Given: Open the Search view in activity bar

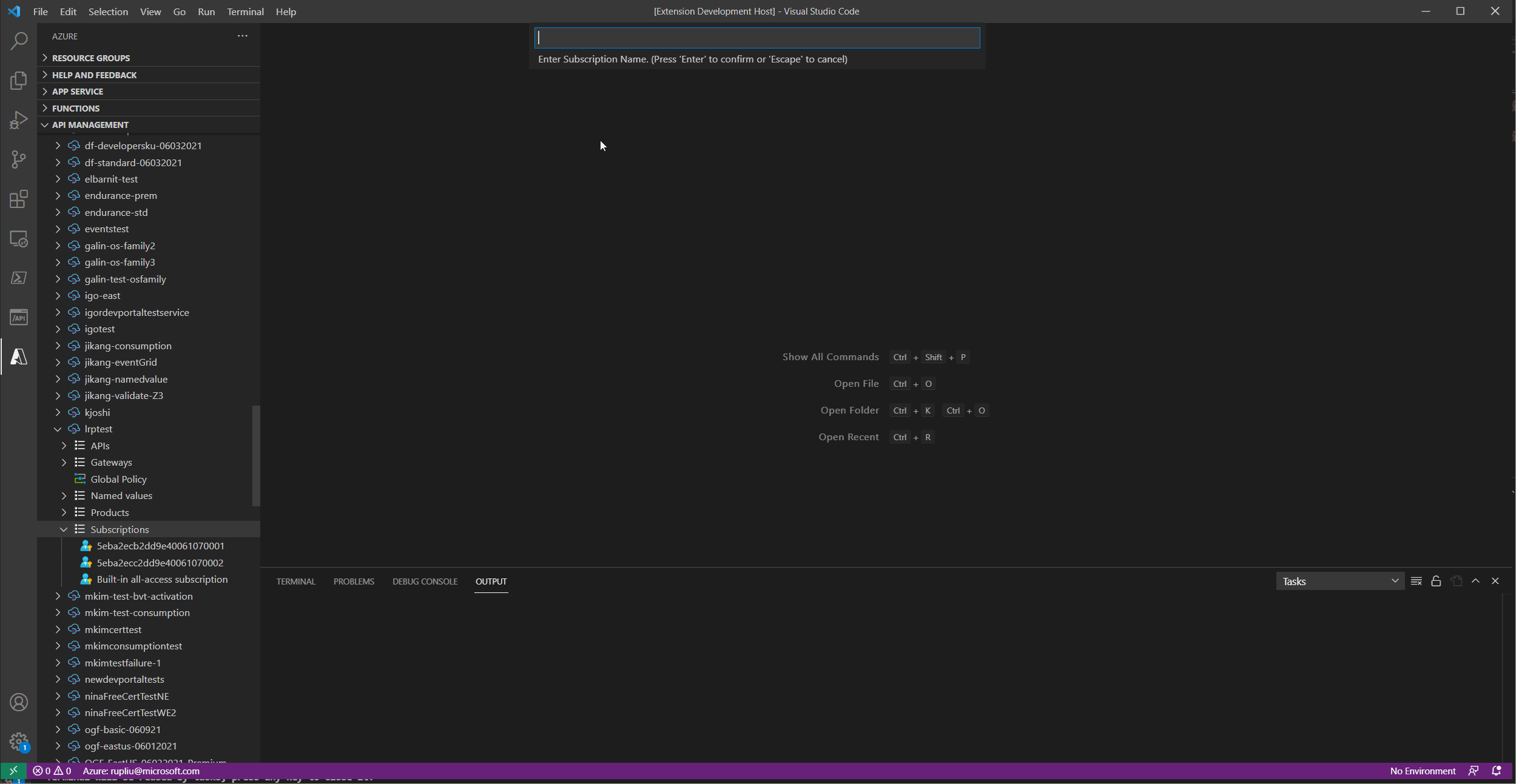Looking at the screenshot, I should point(19,41).
